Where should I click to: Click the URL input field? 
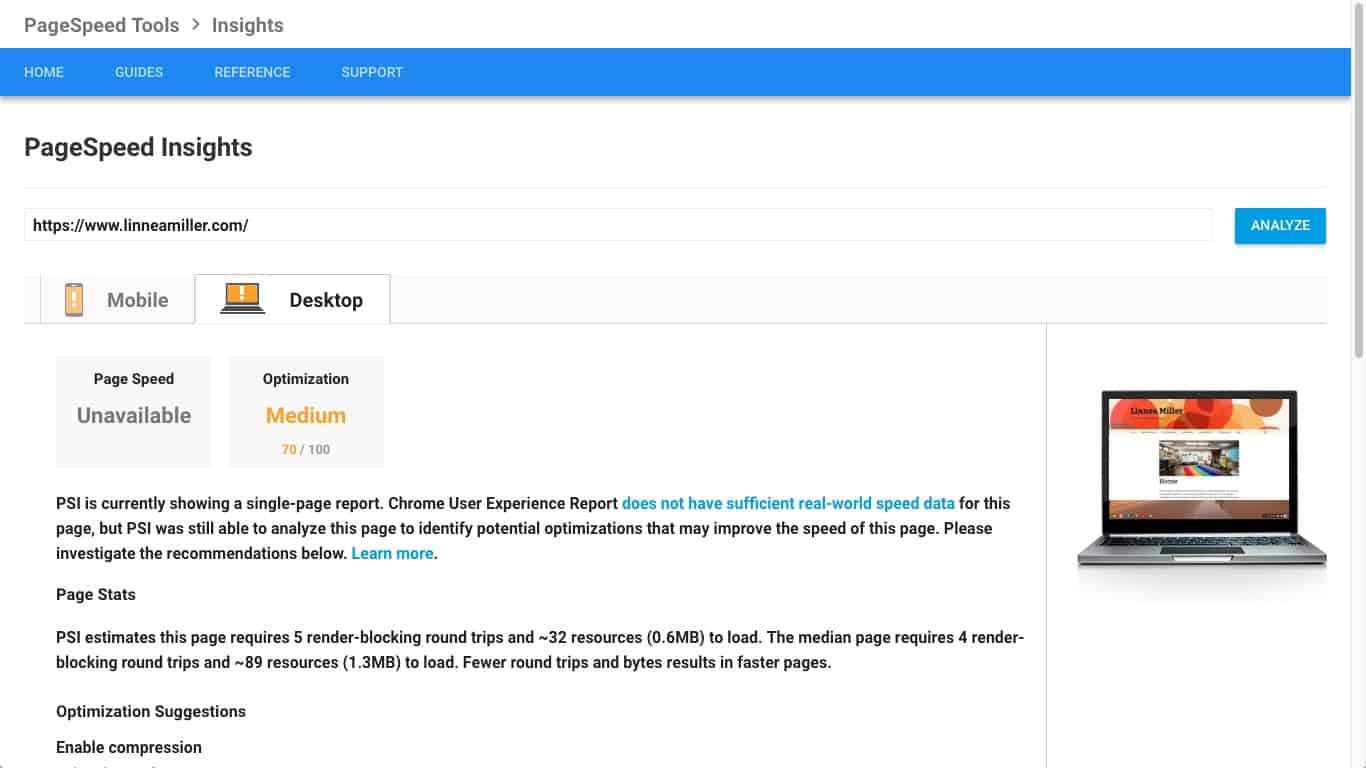[618, 225]
